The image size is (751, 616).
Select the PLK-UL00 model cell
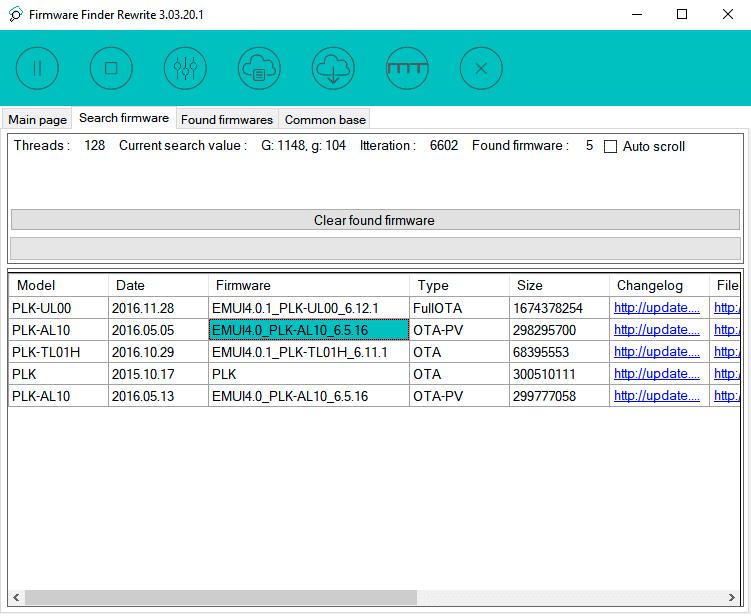click(58, 308)
